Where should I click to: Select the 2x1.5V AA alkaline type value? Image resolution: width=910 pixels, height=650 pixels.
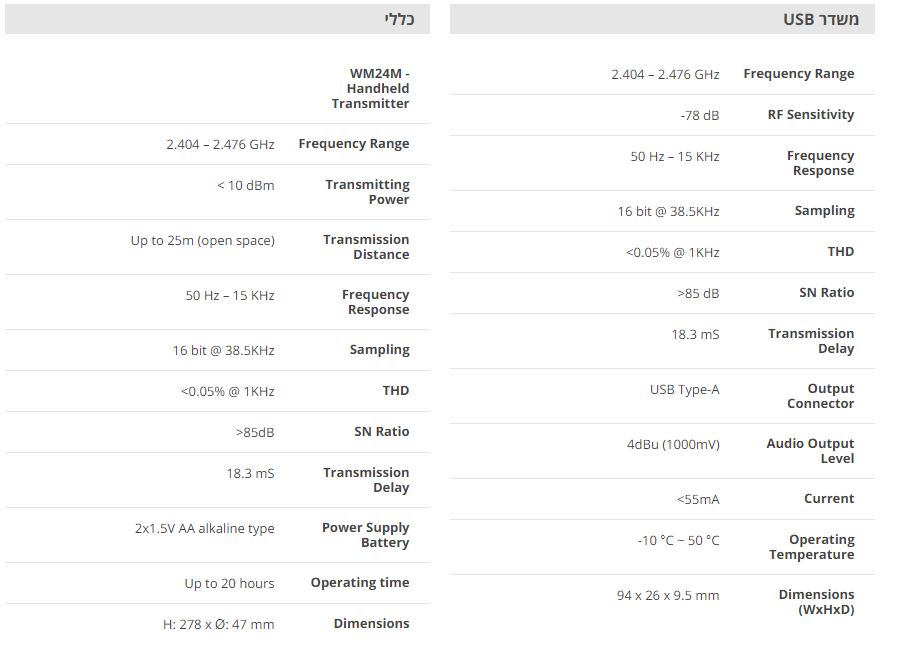click(x=204, y=529)
